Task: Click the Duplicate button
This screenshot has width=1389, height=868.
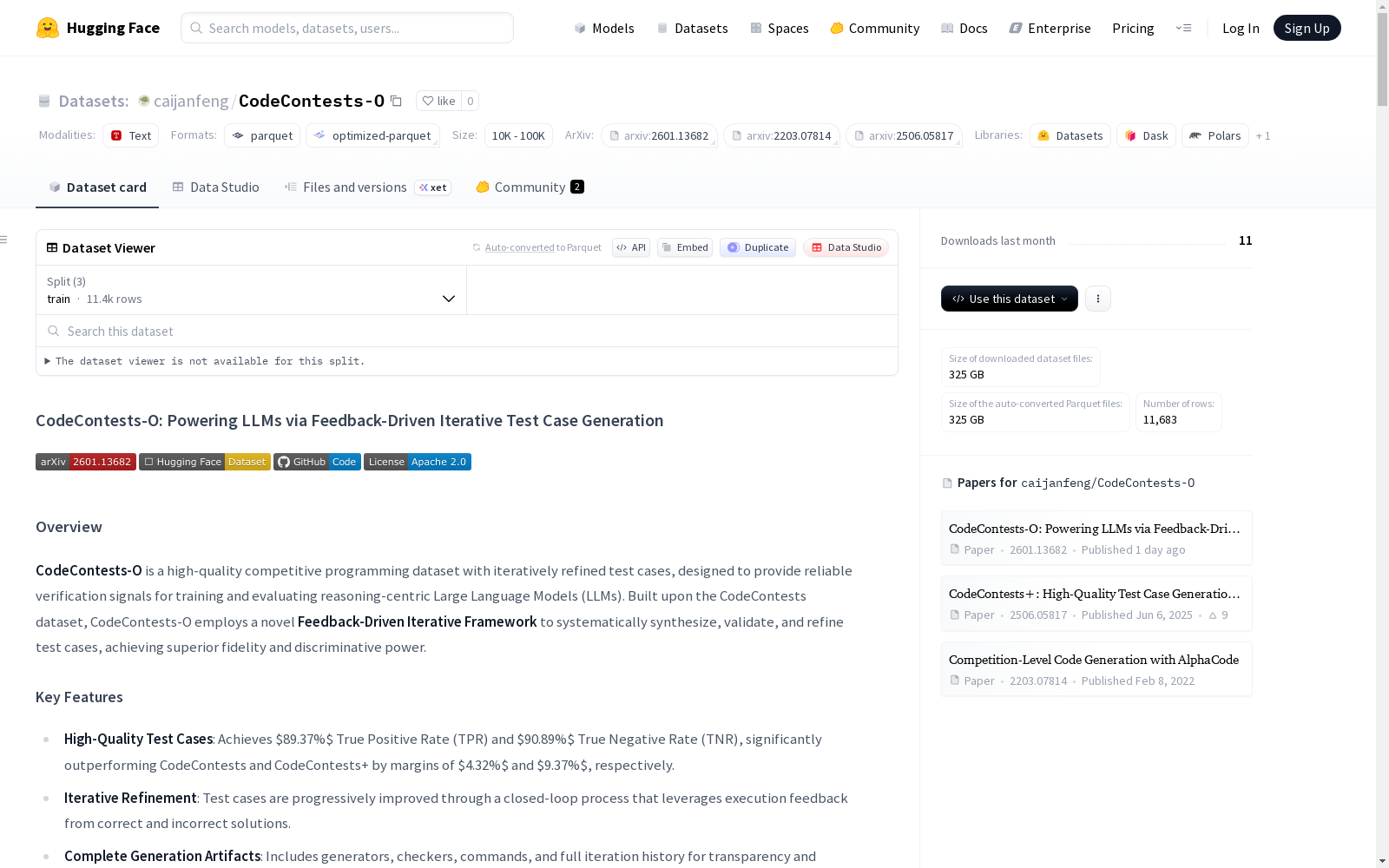Action: click(x=758, y=247)
